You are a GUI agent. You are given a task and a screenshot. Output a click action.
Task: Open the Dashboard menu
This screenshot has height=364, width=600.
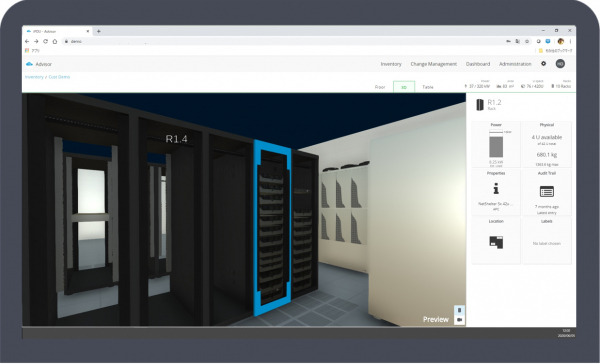478,64
